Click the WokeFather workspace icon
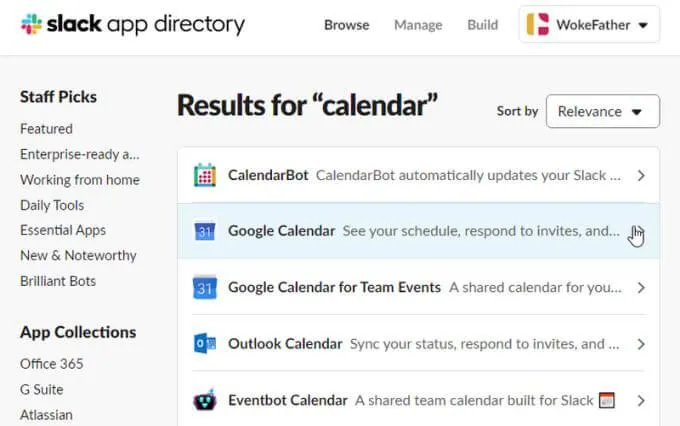 pyautogui.click(x=538, y=24)
